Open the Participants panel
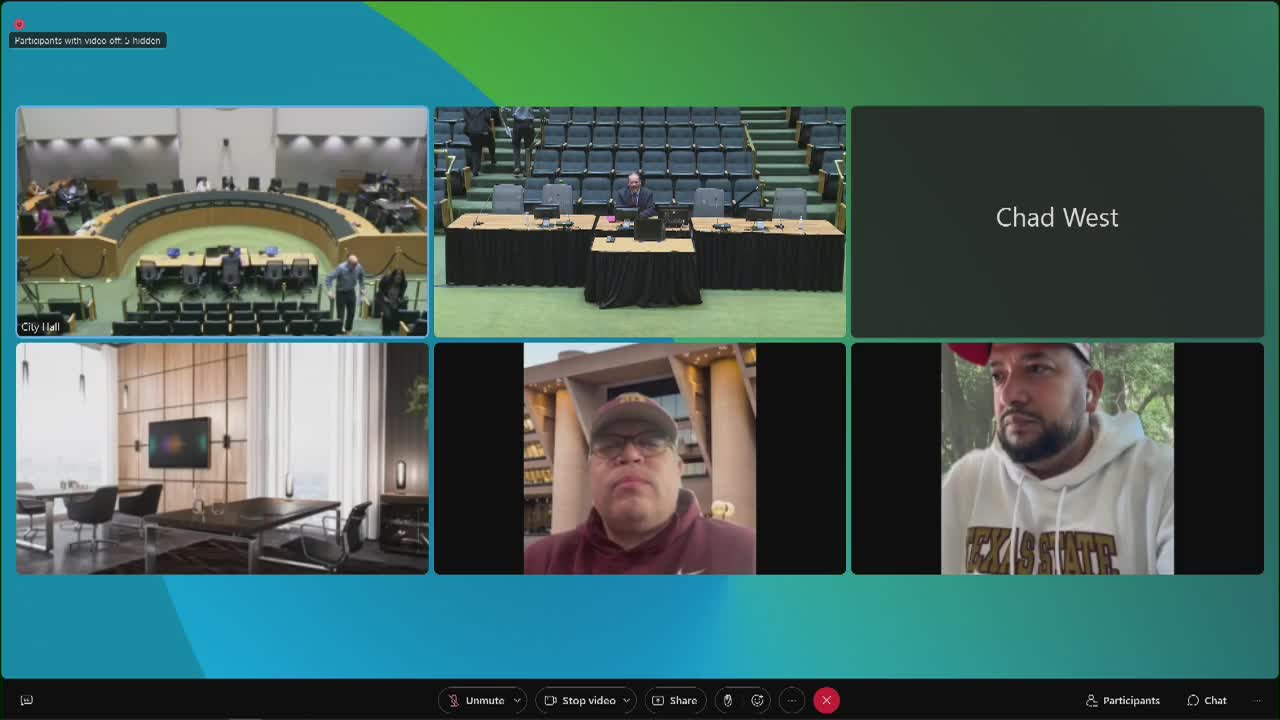 (1123, 700)
